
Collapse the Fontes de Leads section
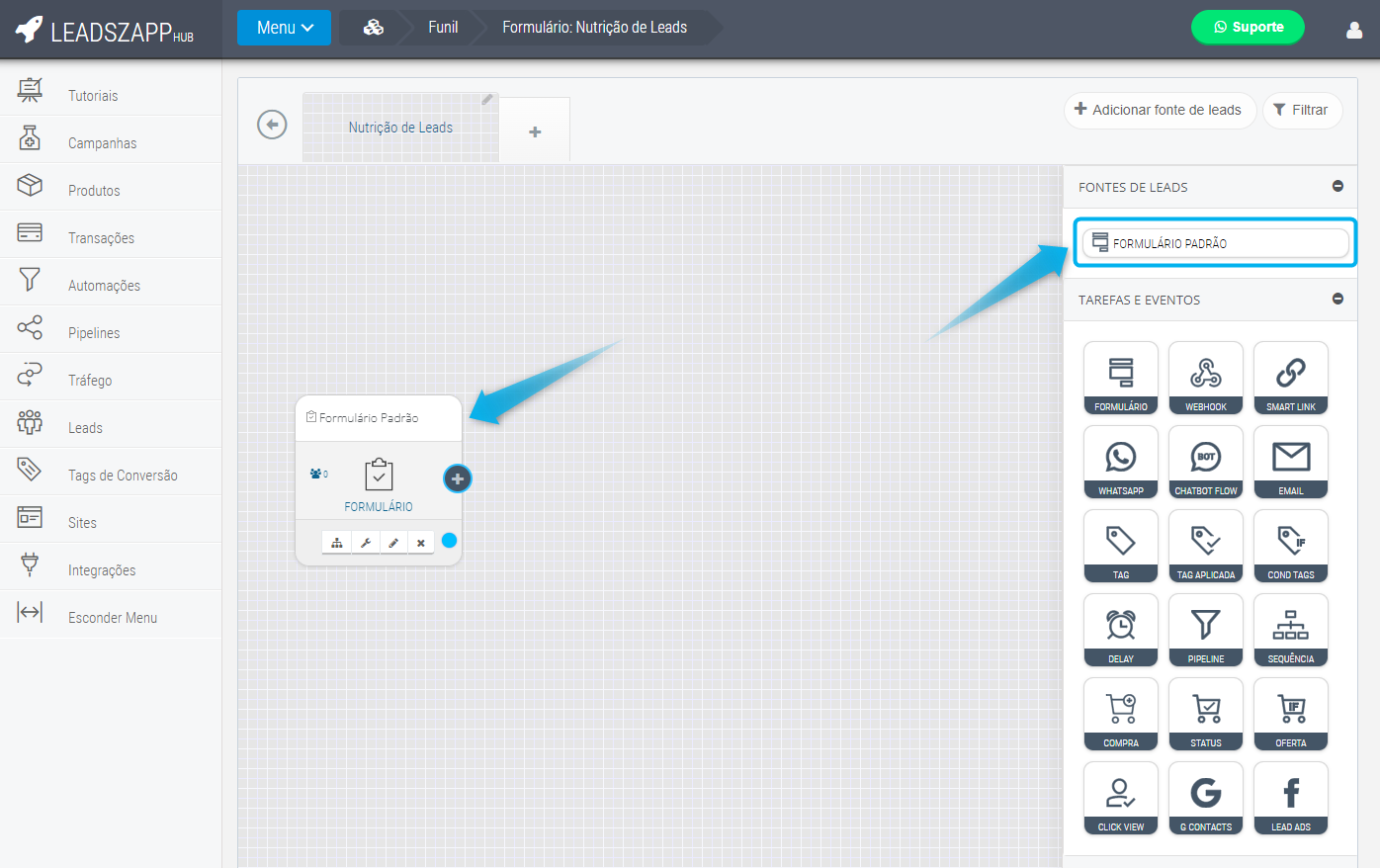1337,186
